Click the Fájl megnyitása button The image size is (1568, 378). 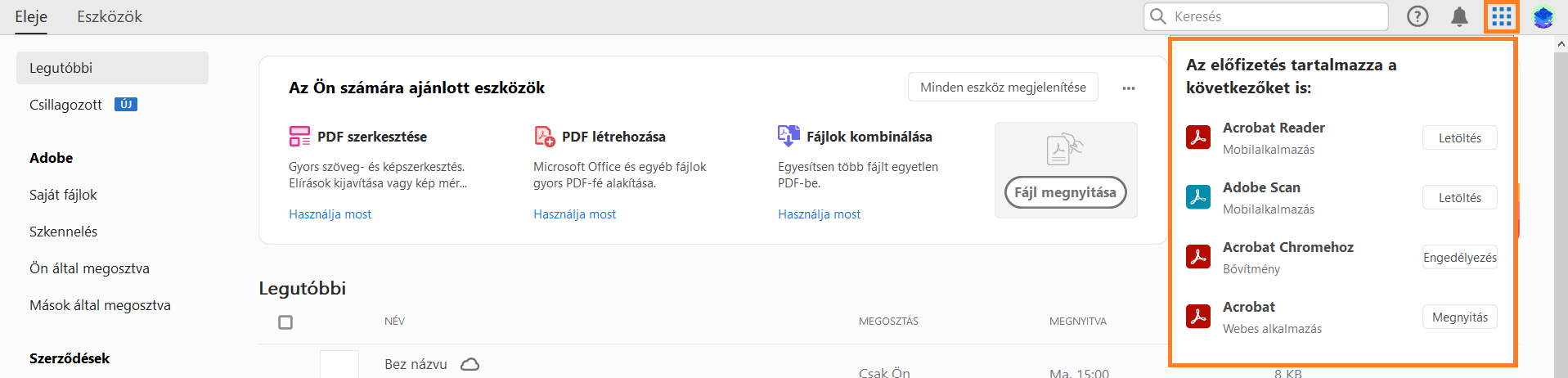1065,192
